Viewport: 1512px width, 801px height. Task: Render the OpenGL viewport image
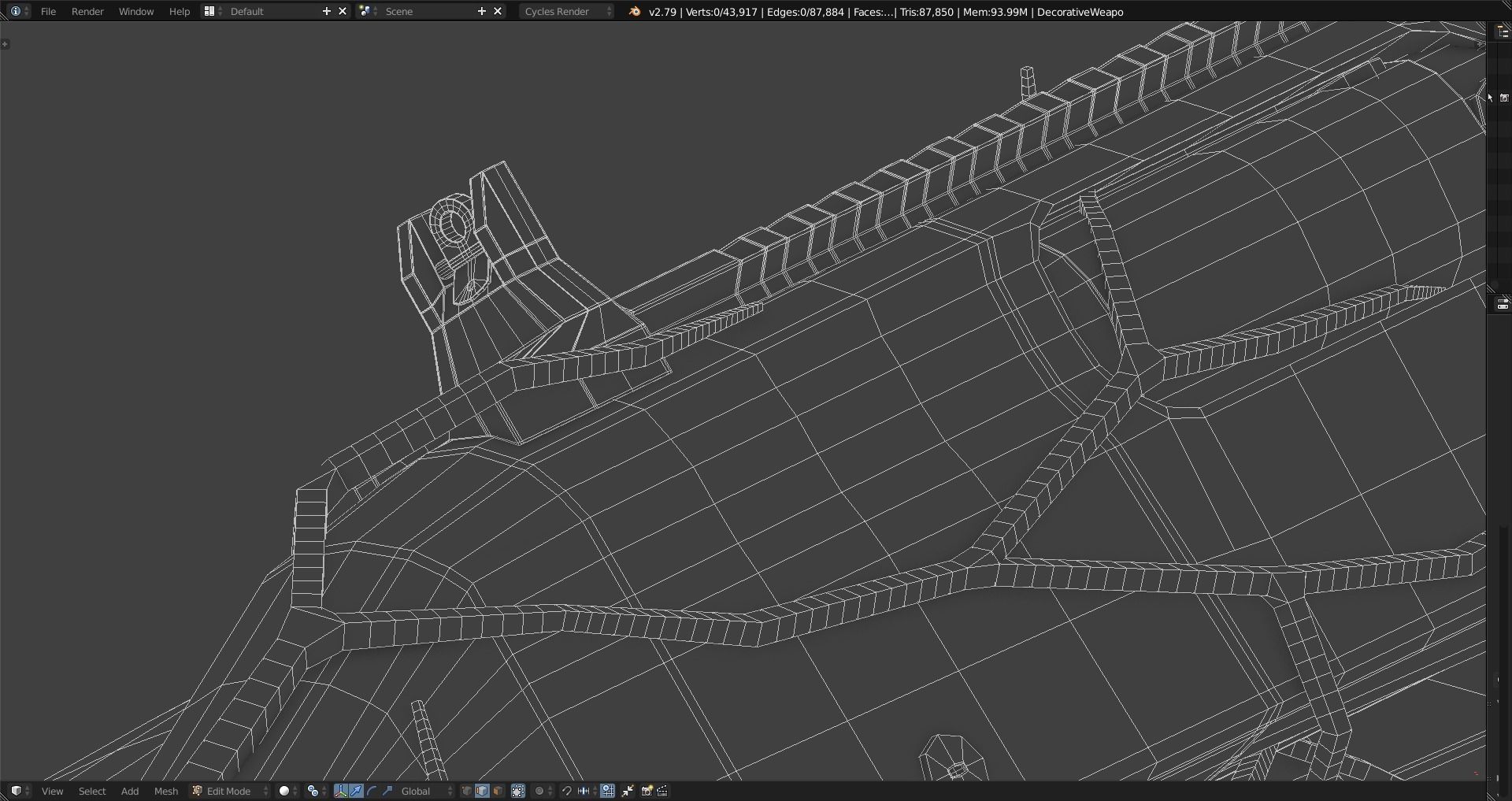click(647, 791)
